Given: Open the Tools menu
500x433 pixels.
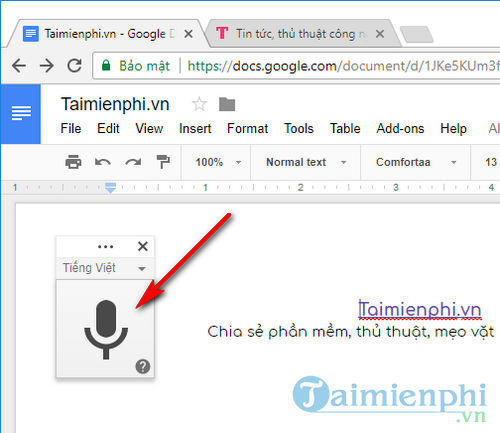Looking at the screenshot, I should 299,129.
